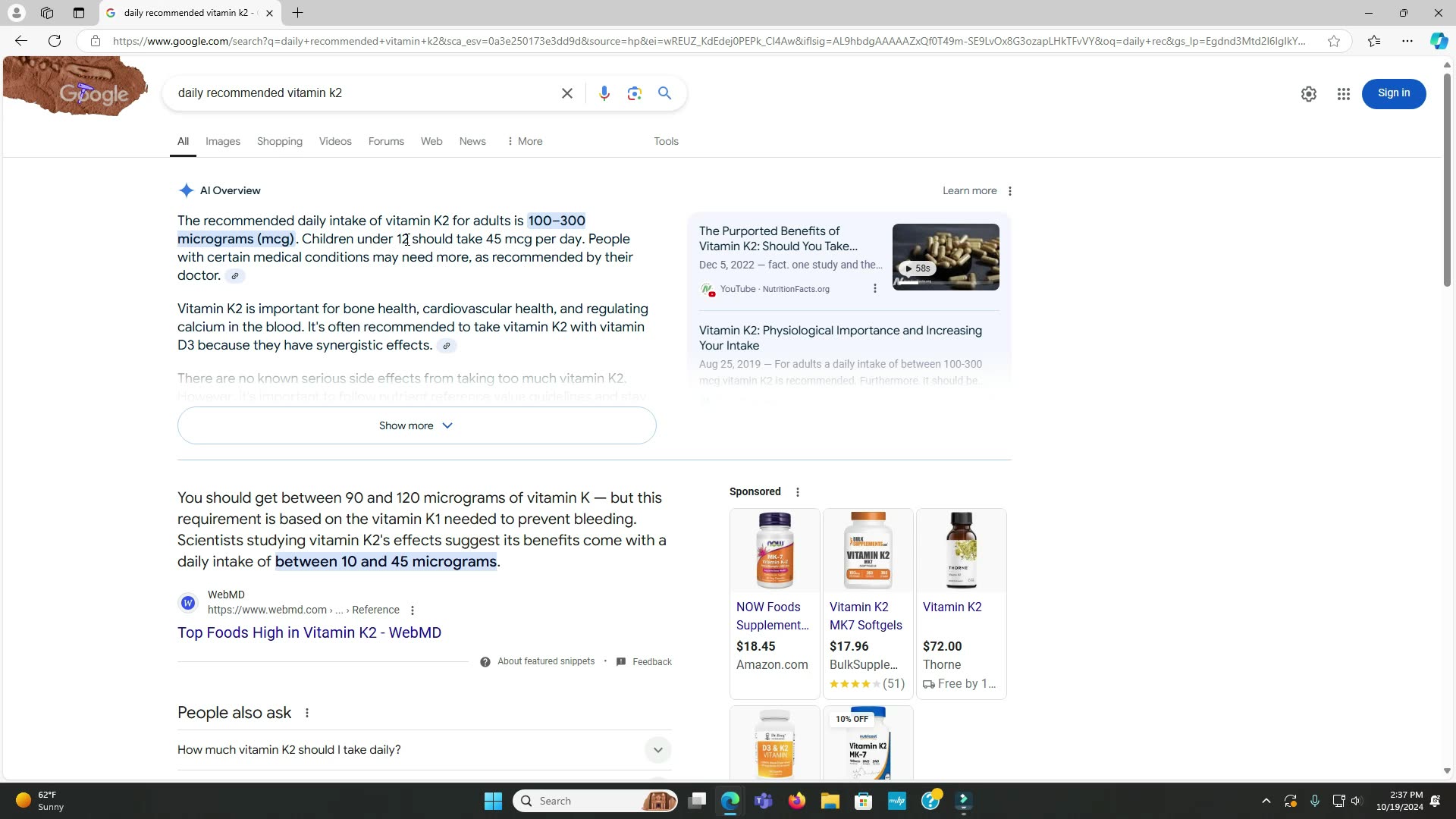Switch to the Videos tab
The image size is (1456, 819).
coord(335,142)
